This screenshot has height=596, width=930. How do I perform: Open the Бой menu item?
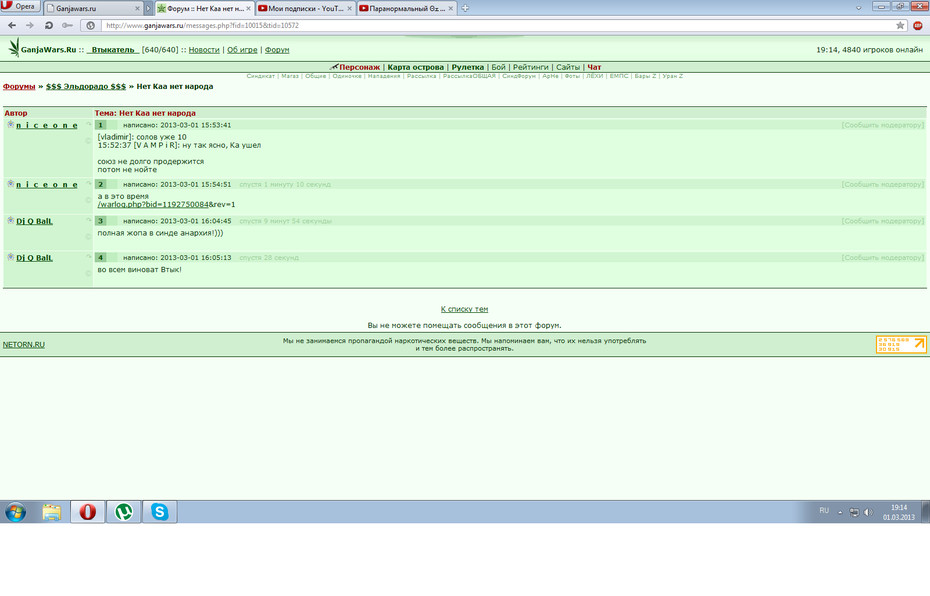point(498,67)
